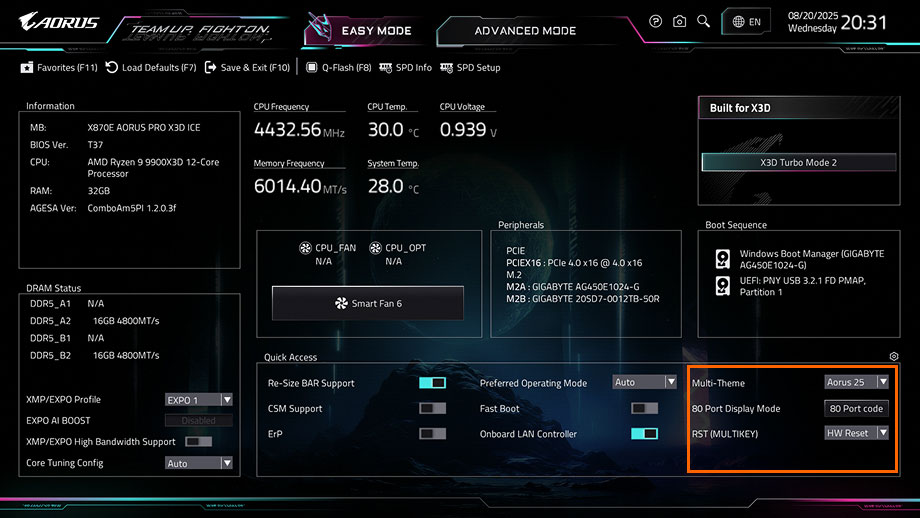
Task: Open Favorites using the star icon
Action: (27, 68)
